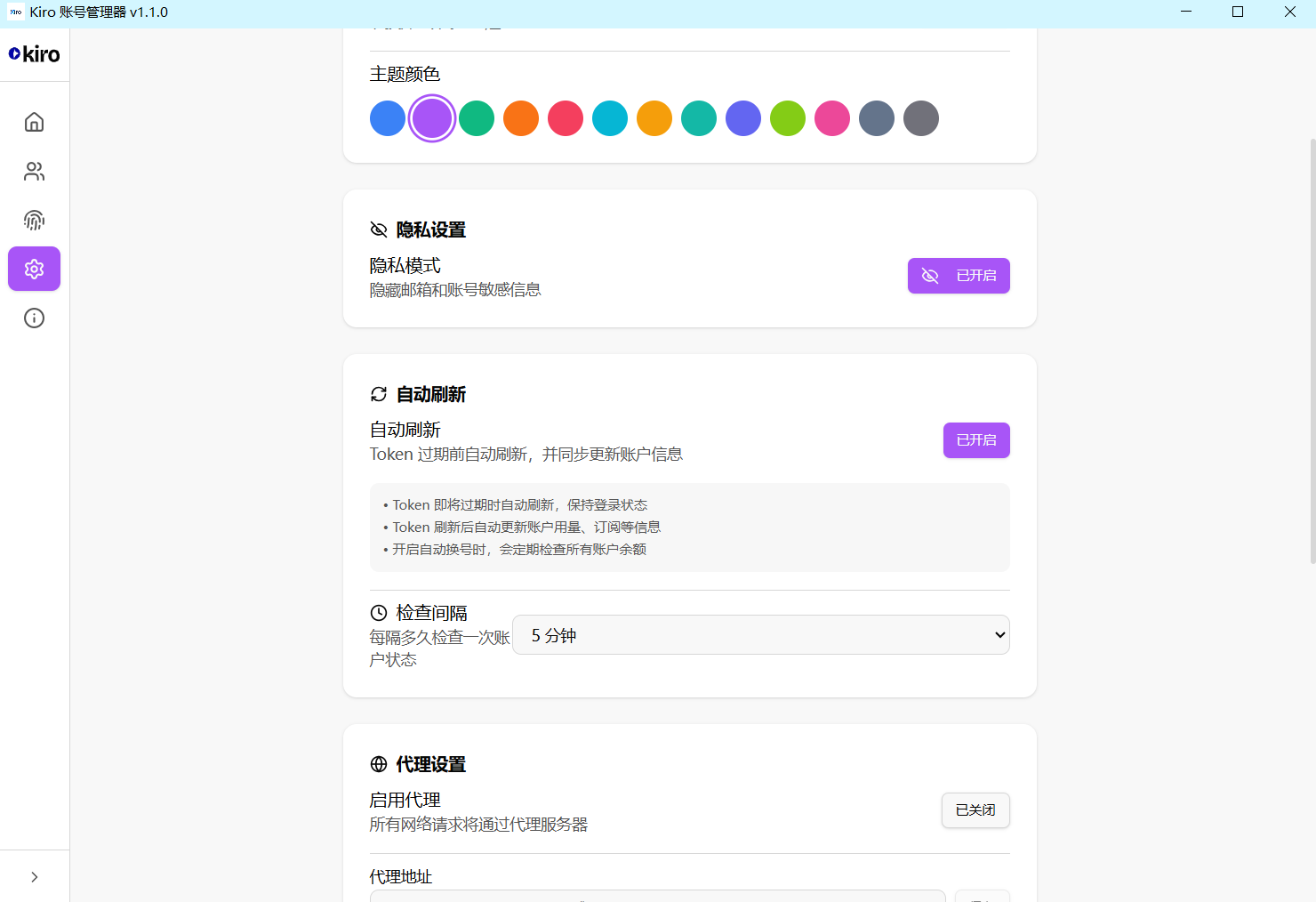Click the 所有网络请求将通过代理服务器 description
This screenshot has height=902, width=1316.
coord(479,825)
